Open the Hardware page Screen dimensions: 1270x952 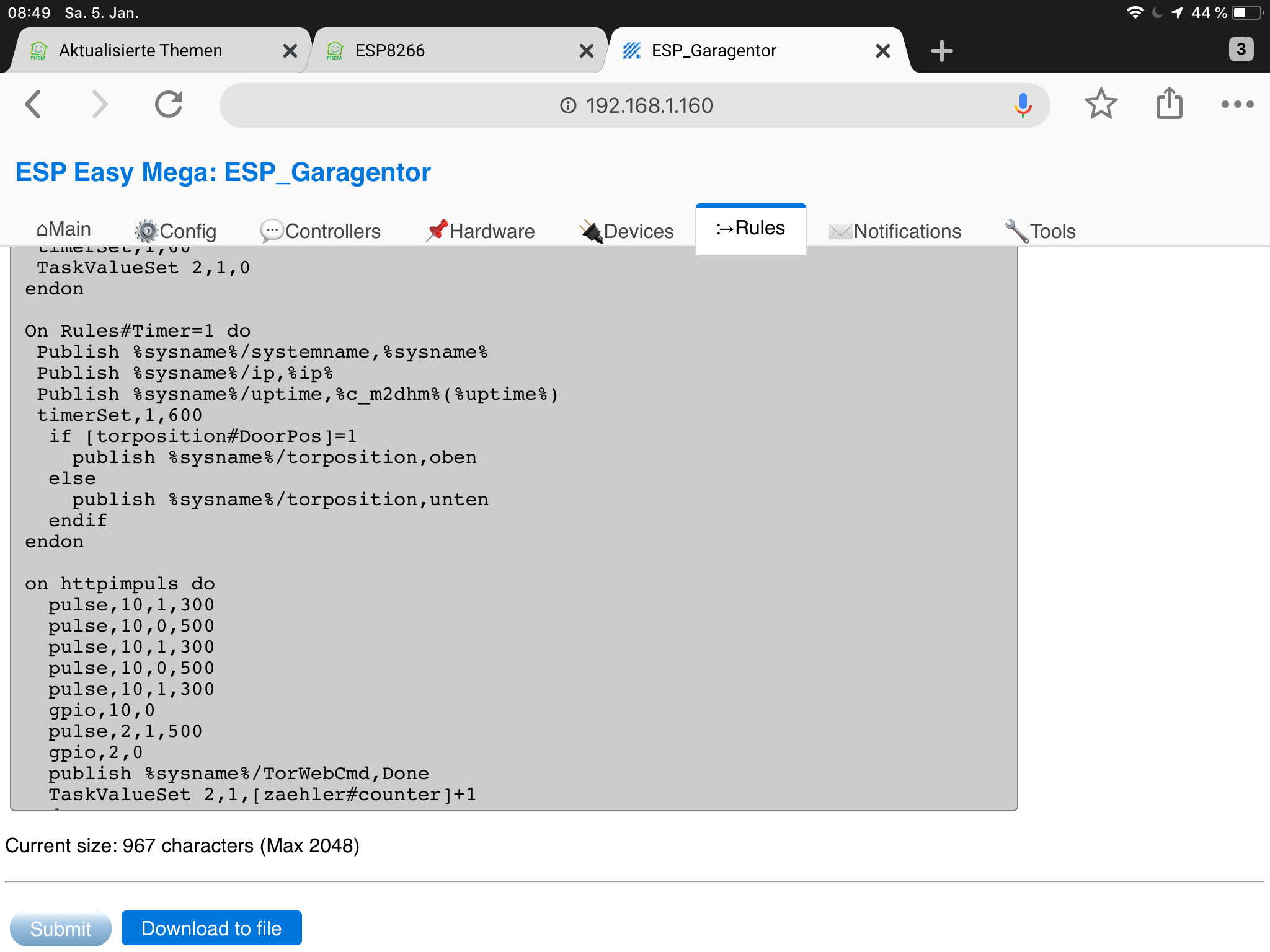(480, 231)
